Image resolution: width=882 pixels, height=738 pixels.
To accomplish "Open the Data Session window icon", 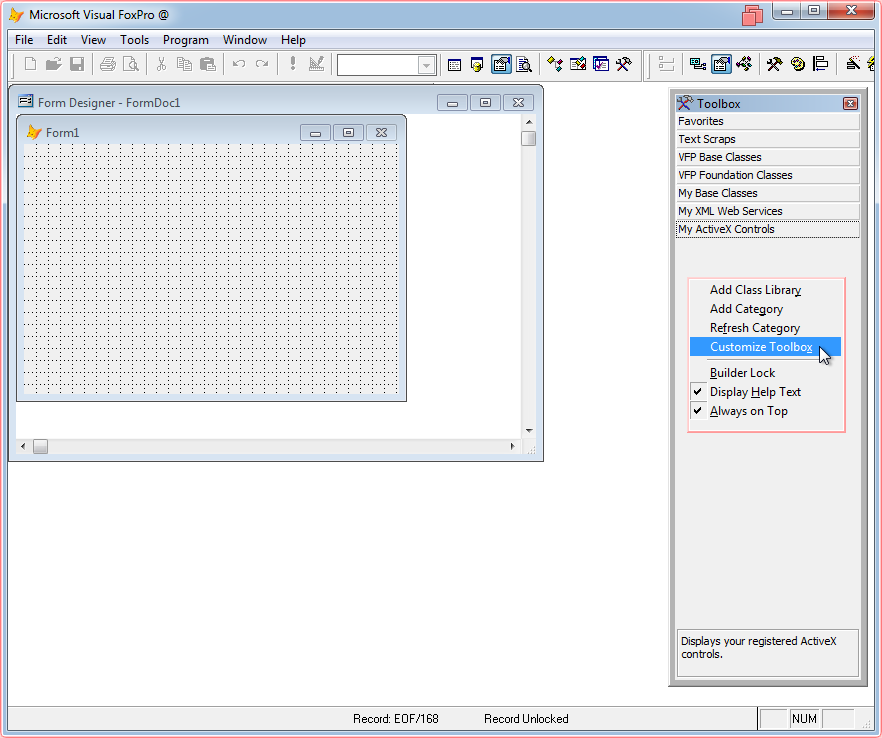I will [x=477, y=65].
